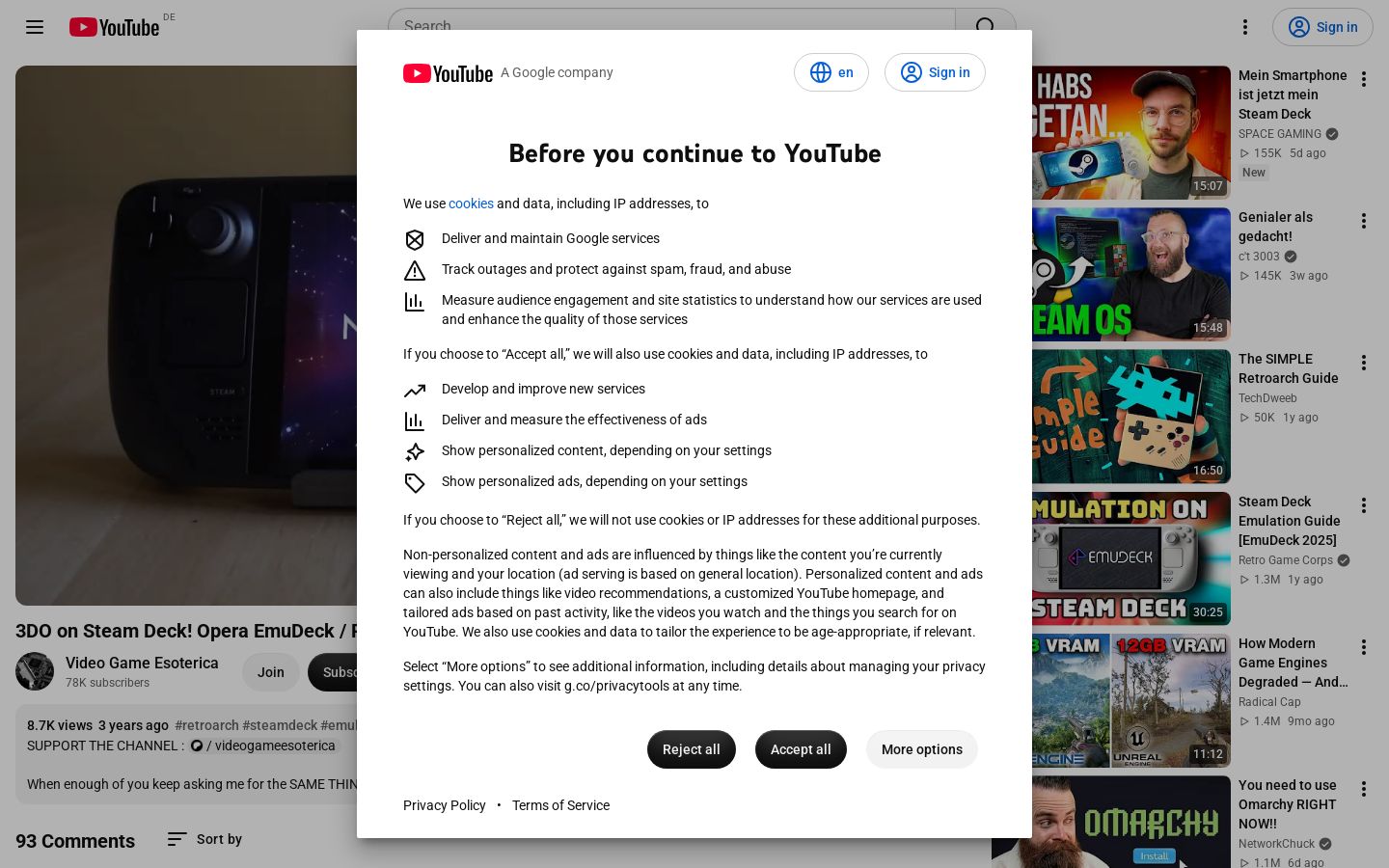Change language with the en selector

click(x=831, y=72)
